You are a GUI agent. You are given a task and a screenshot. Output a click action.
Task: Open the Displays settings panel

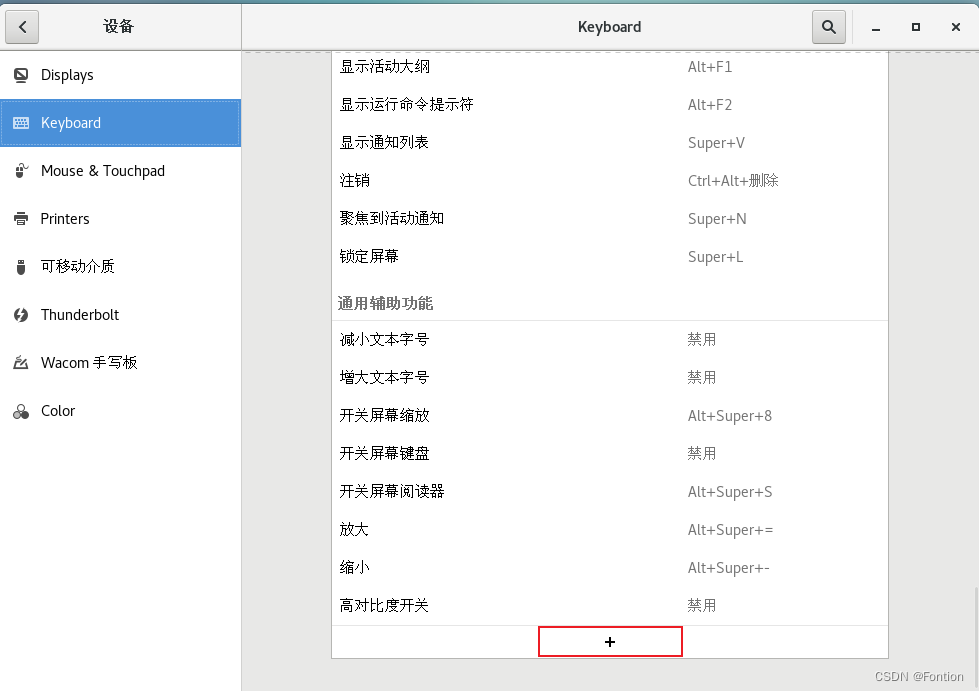[121, 76]
